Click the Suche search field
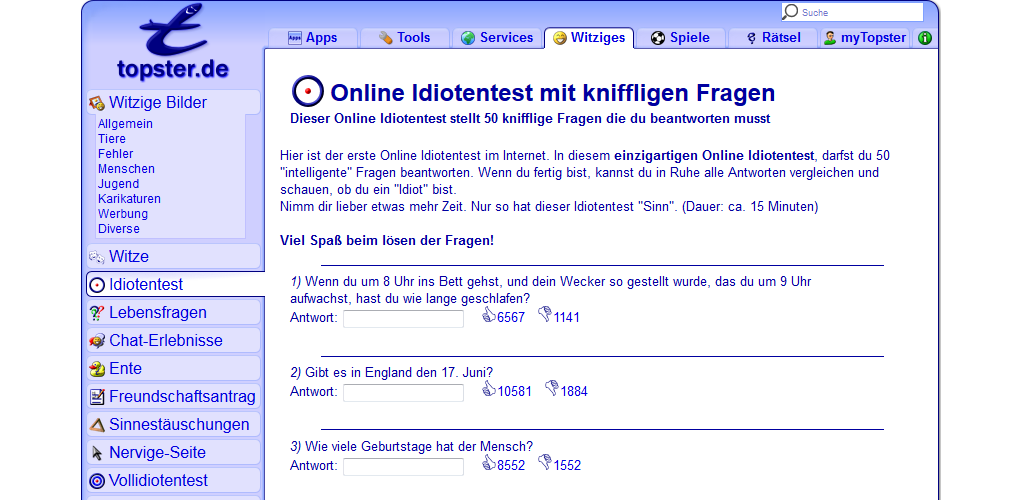1024x500 pixels. (853, 12)
